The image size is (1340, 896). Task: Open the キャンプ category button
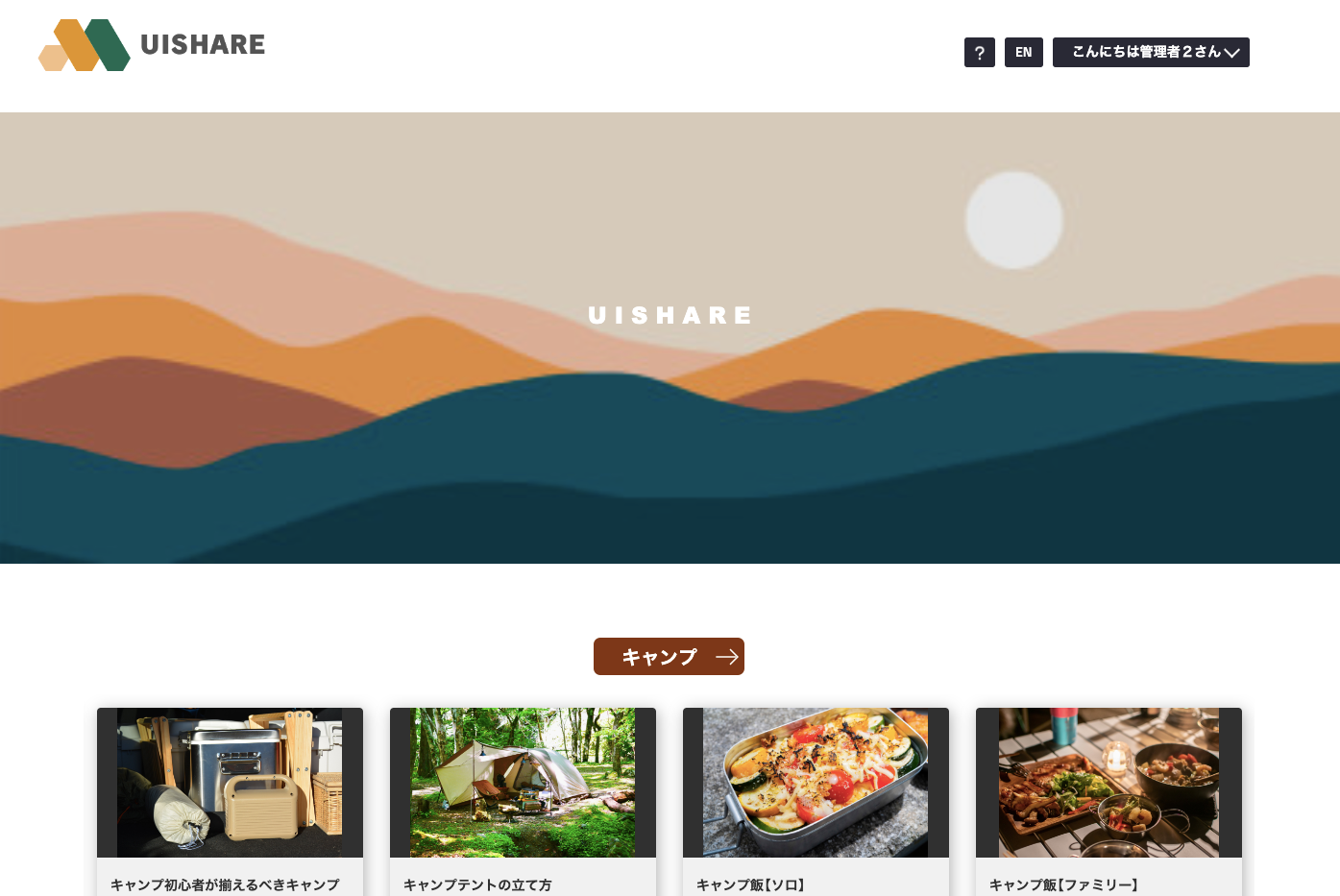(x=669, y=657)
